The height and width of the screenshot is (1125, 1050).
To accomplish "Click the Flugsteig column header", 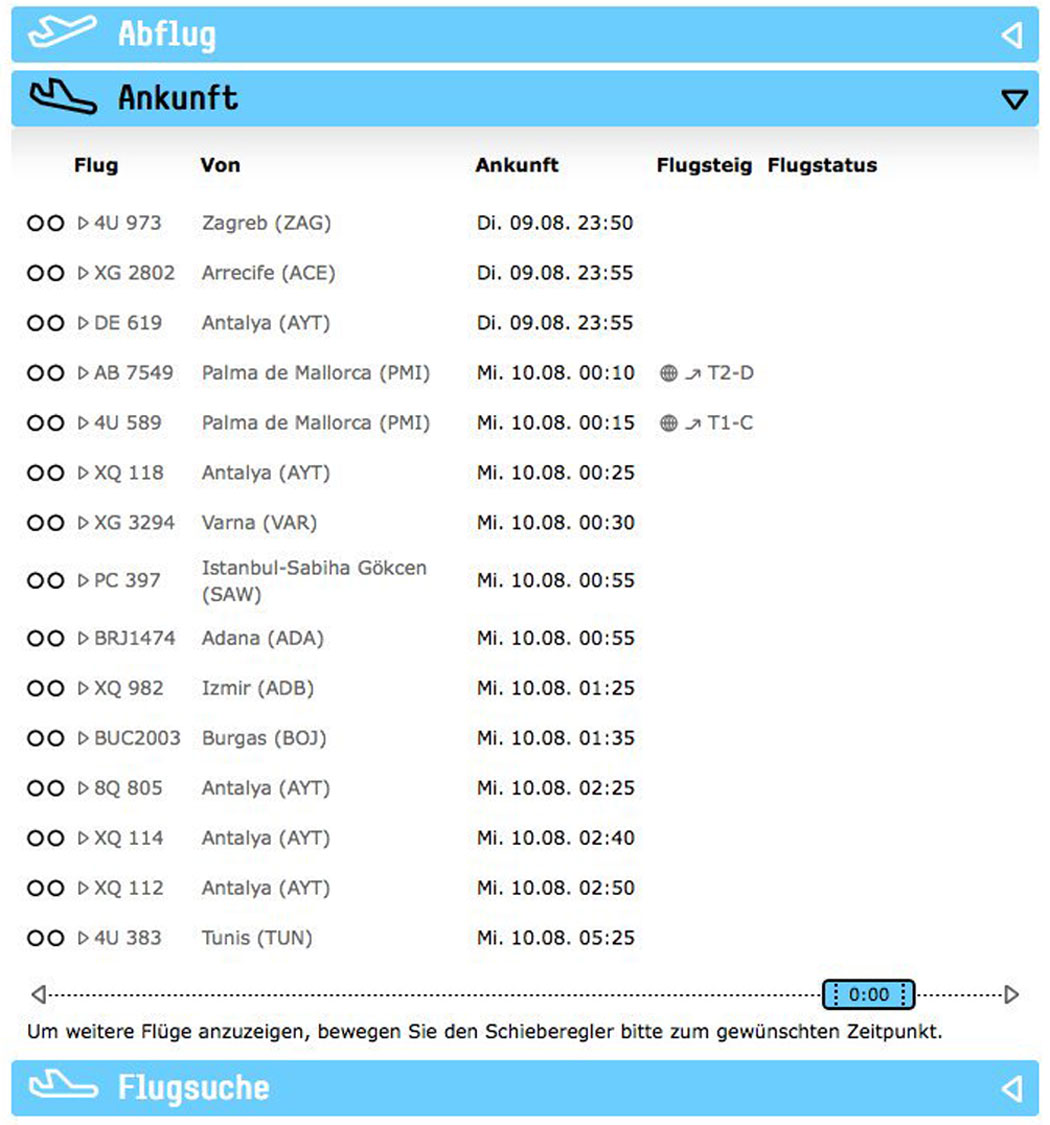I will (x=705, y=166).
